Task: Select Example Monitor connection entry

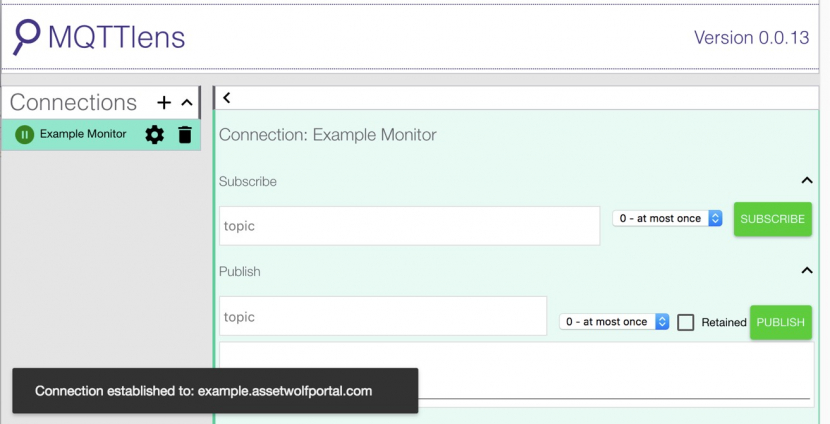Action: click(x=101, y=135)
